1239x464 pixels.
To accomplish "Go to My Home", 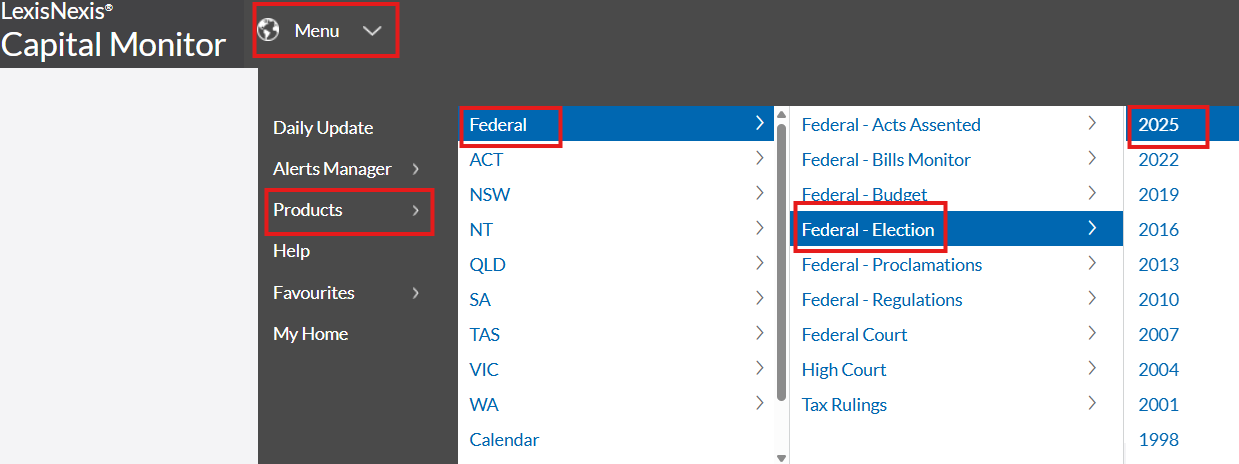I will (310, 334).
